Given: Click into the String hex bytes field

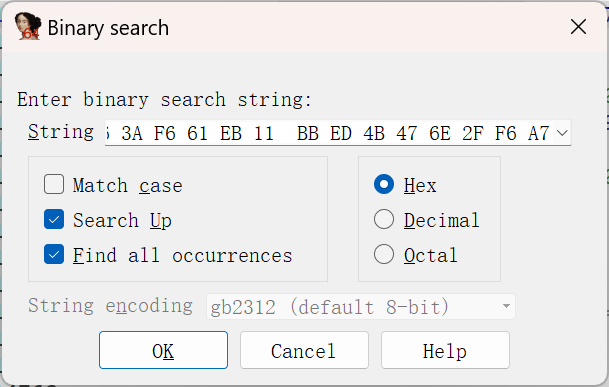Looking at the screenshot, I should [329, 133].
